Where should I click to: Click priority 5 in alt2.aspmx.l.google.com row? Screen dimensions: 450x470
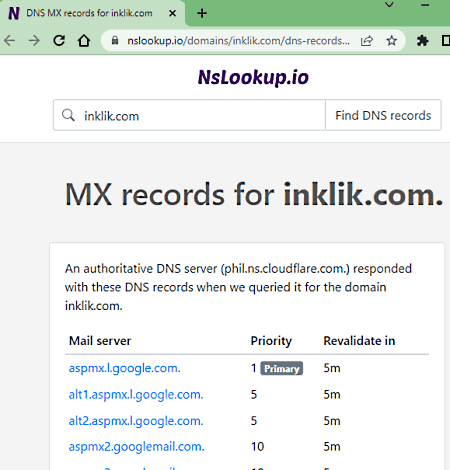(254, 421)
